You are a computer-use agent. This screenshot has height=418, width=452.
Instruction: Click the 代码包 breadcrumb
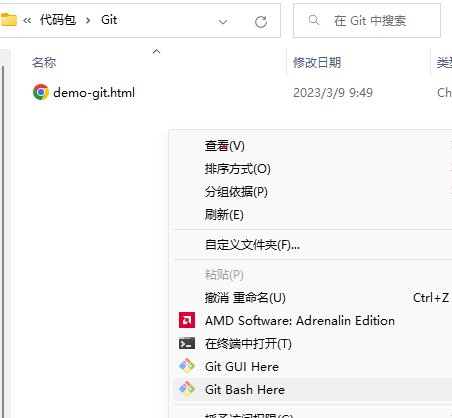click(x=58, y=20)
